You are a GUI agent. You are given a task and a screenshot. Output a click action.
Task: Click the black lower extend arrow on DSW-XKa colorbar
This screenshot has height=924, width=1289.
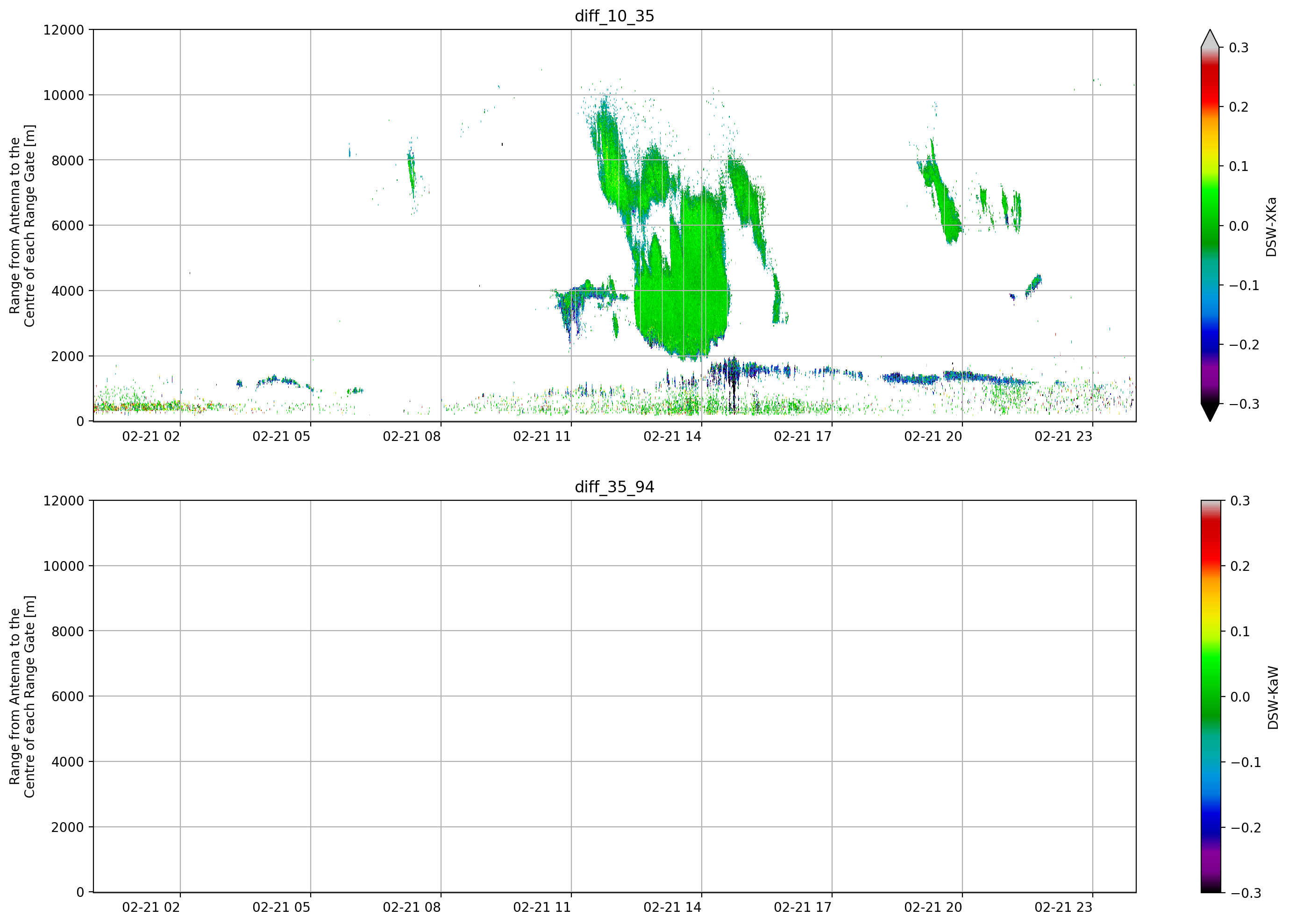1210,412
